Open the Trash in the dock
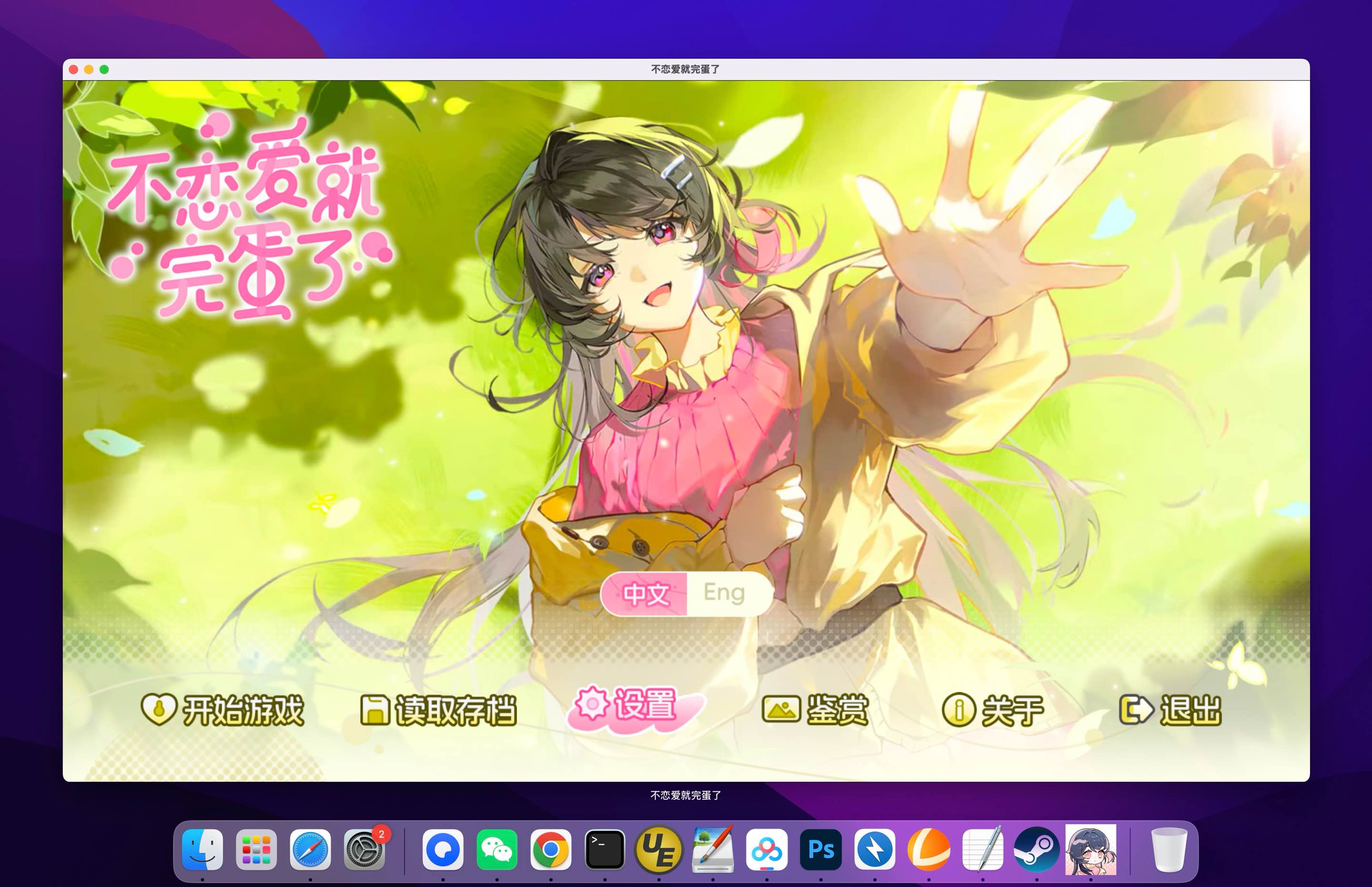This screenshot has height=887, width=1372. pos(1169,849)
